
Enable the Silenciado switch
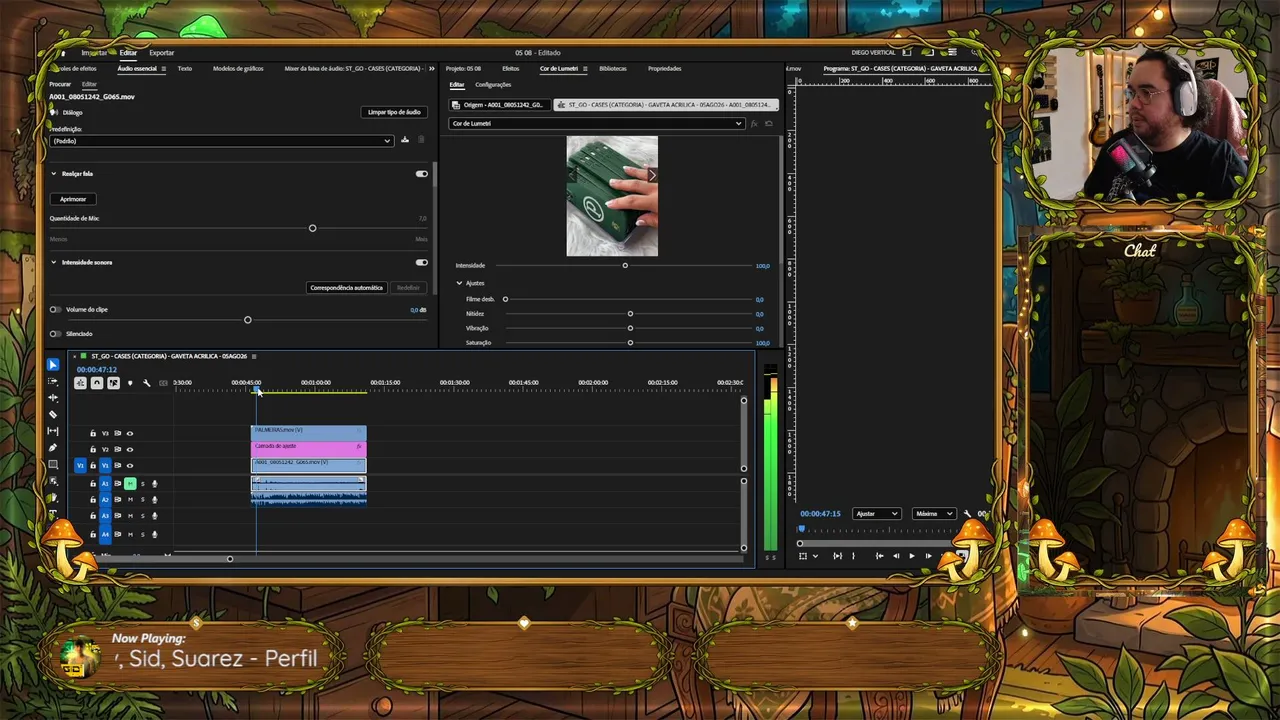55,334
